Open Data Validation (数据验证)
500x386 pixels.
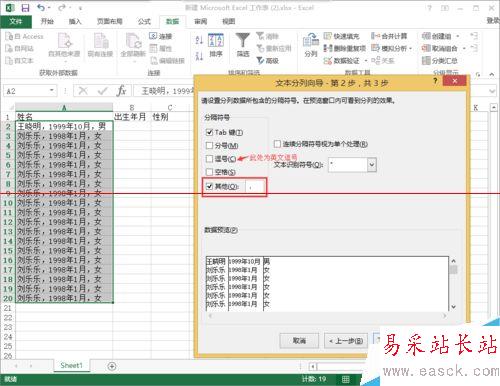click(342, 61)
